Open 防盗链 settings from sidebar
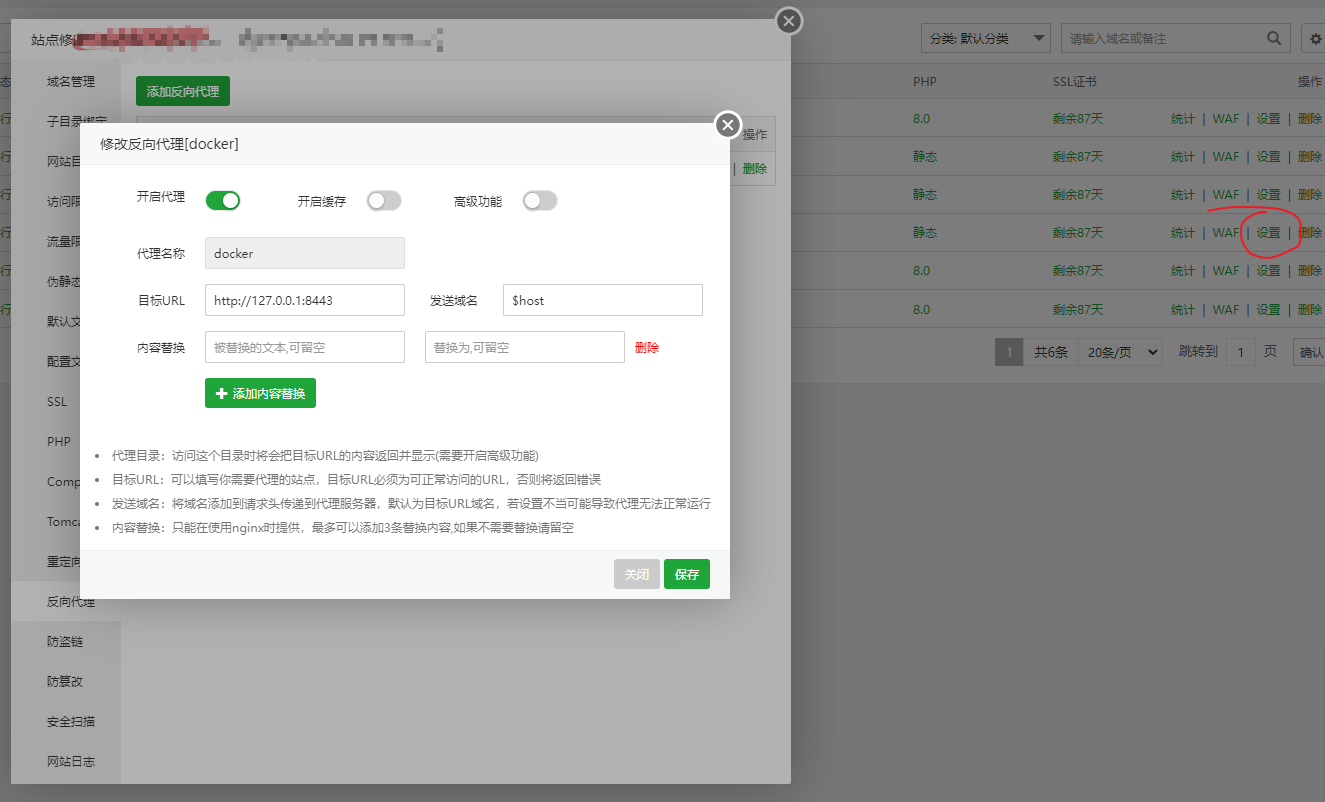 coord(65,641)
